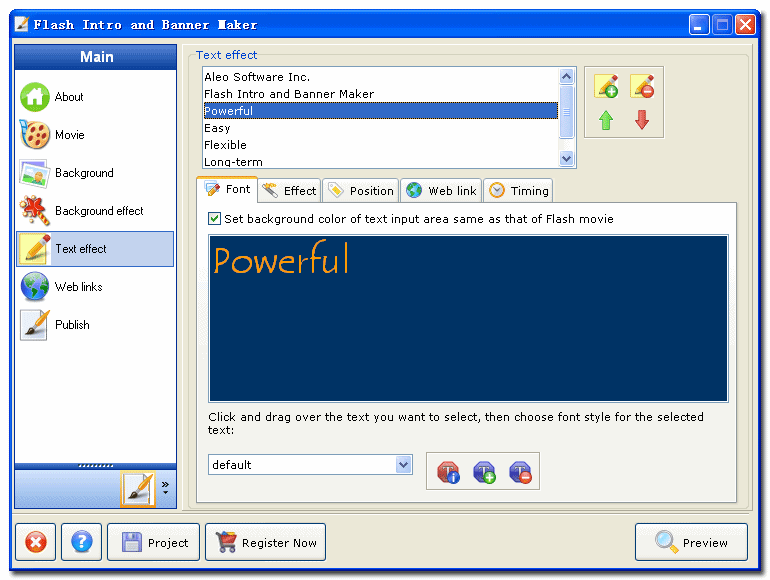Click the remove font style icon

coord(520,471)
